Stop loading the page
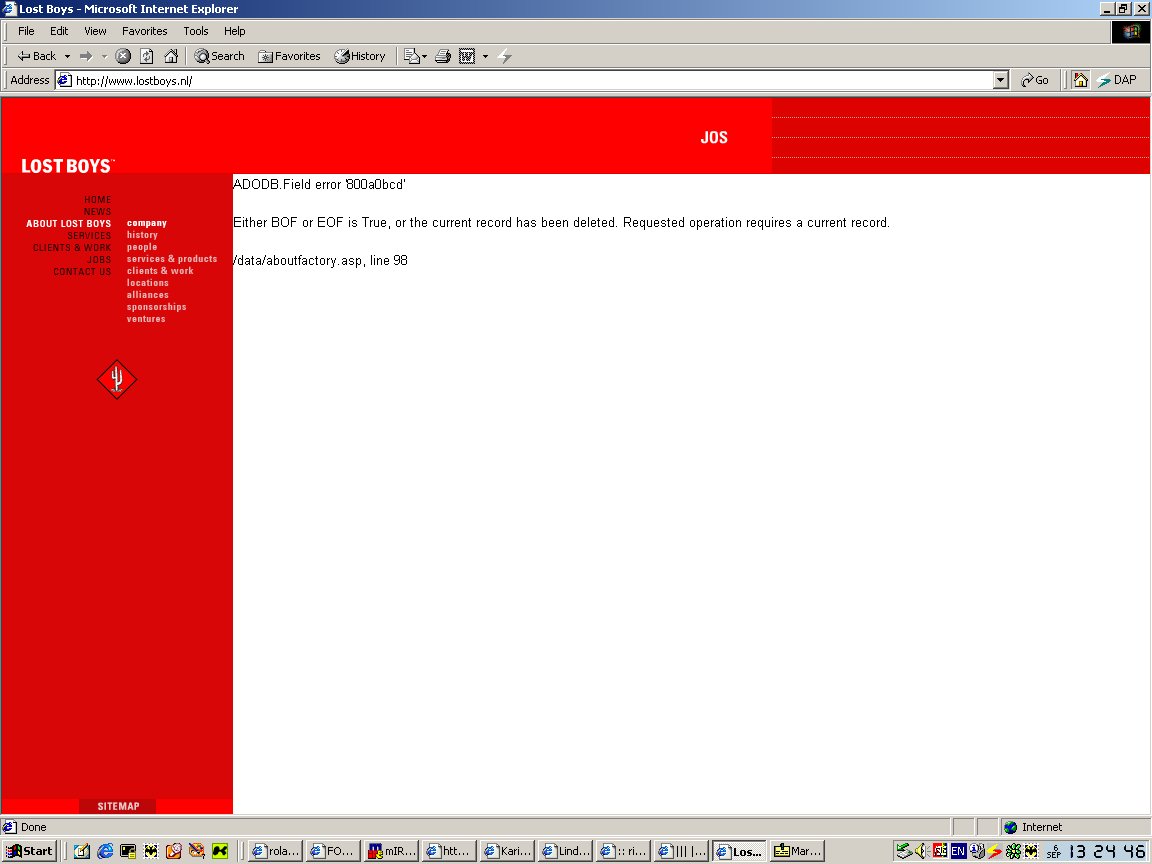Screen dimensions: 1152x864 pyautogui.click(x=123, y=56)
